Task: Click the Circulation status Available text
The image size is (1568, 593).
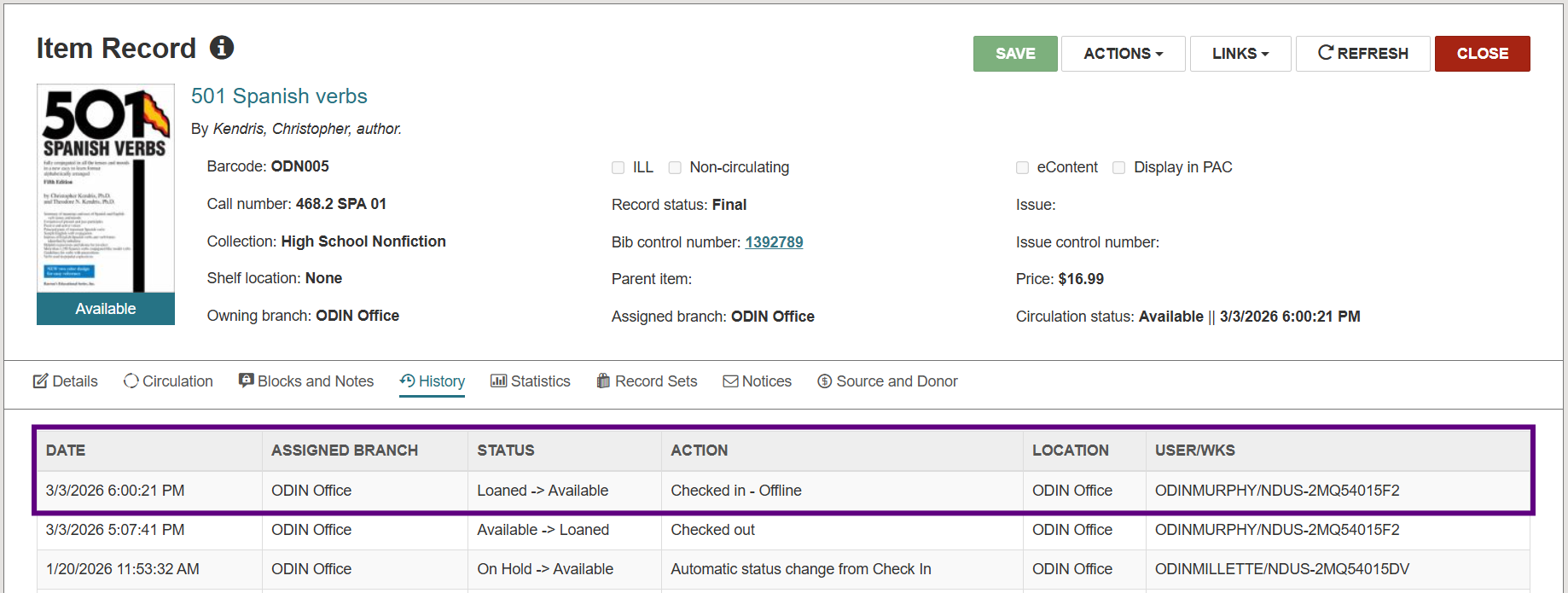Action: tap(1171, 317)
